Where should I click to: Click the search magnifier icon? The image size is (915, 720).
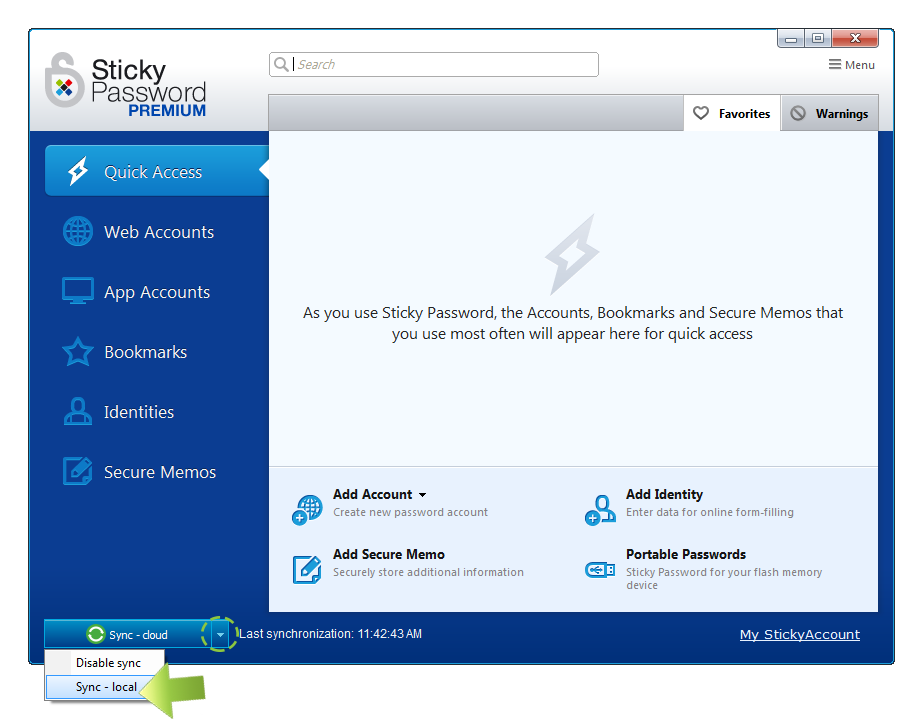tap(281, 64)
